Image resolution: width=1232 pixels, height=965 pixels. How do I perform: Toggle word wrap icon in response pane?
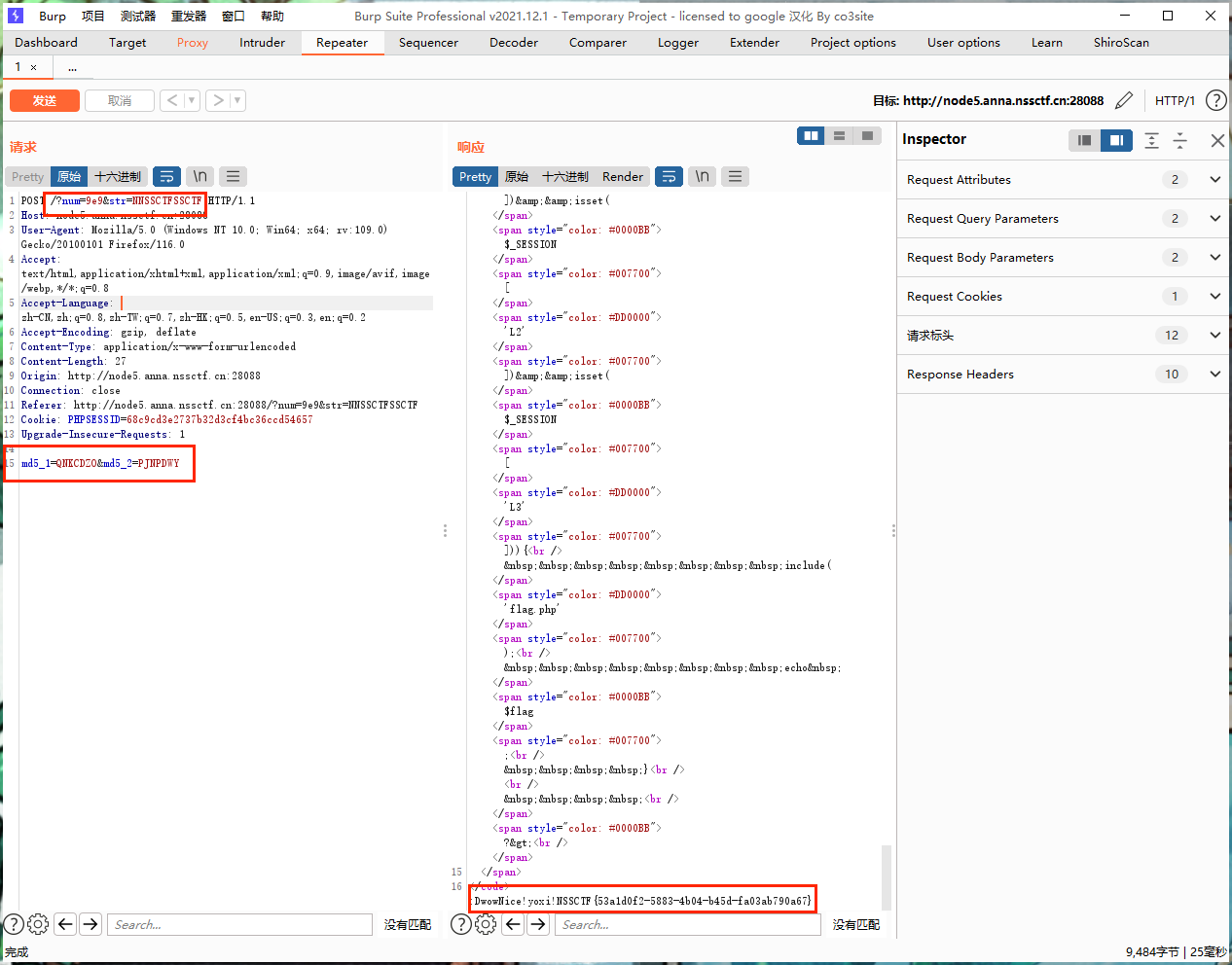coord(669,176)
